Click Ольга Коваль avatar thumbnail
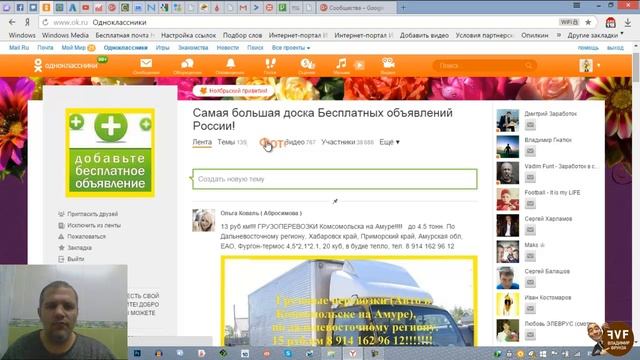 204,220
